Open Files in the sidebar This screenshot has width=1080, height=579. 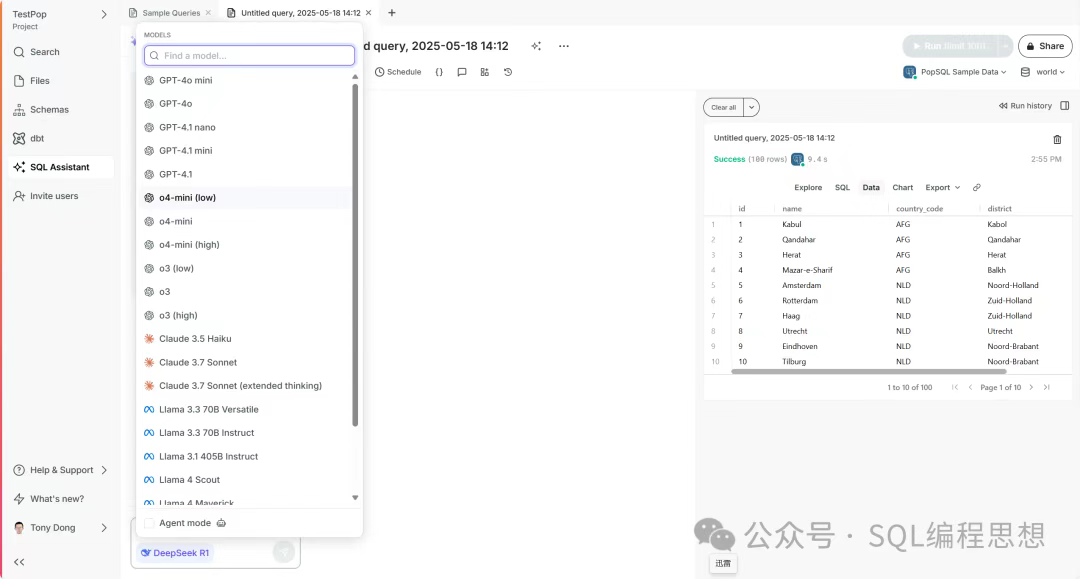click(x=39, y=81)
